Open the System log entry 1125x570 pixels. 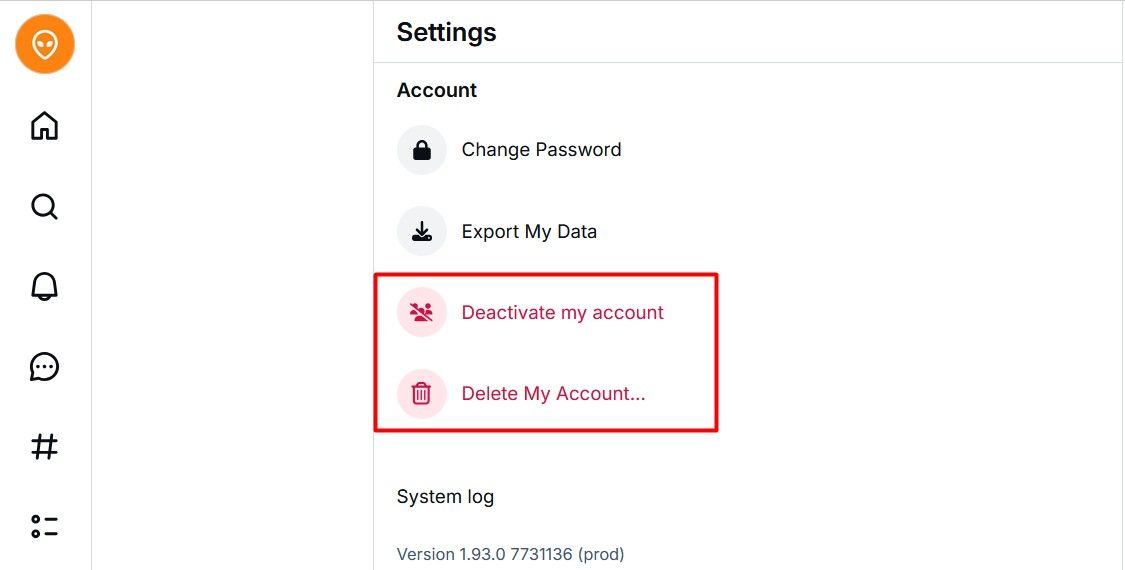(445, 497)
